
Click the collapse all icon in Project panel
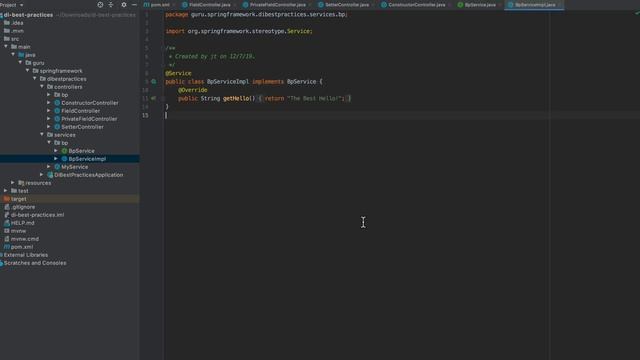(x=111, y=4)
